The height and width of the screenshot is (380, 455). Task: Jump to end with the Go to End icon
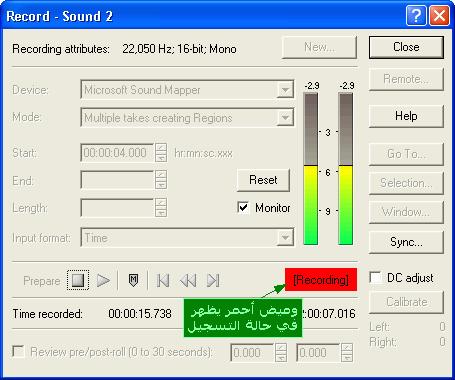click(213, 280)
